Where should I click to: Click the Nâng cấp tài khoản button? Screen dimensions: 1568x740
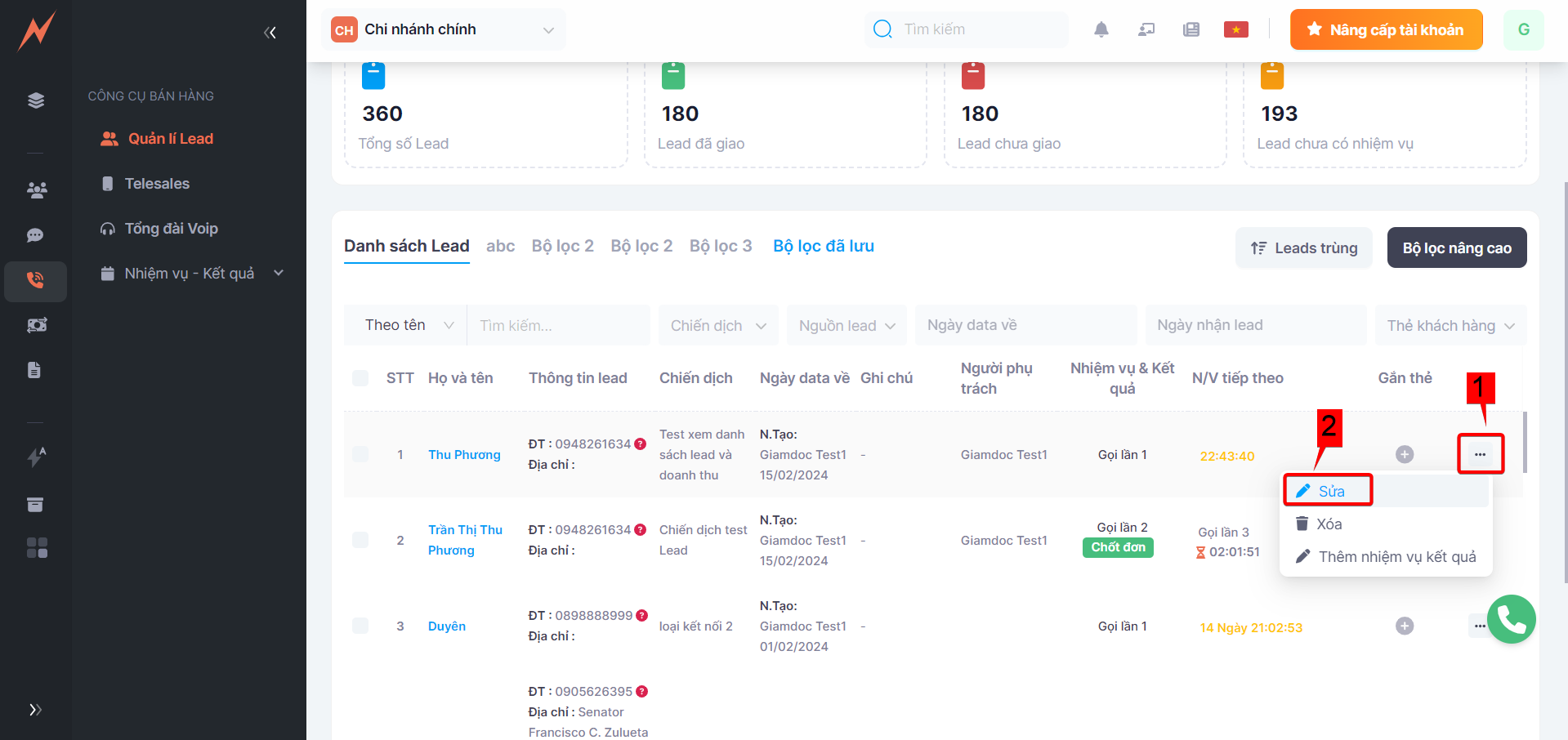[x=1386, y=30]
